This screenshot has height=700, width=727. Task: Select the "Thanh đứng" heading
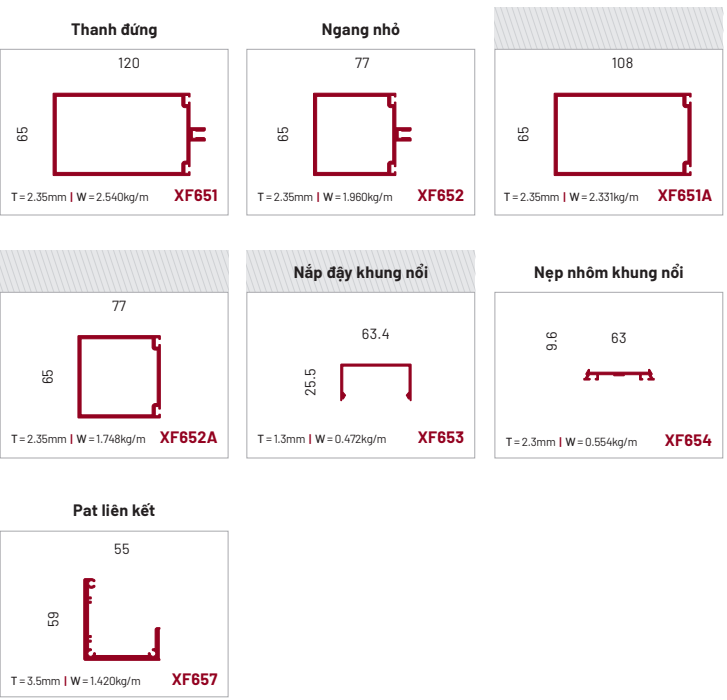(x=114, y=30)
